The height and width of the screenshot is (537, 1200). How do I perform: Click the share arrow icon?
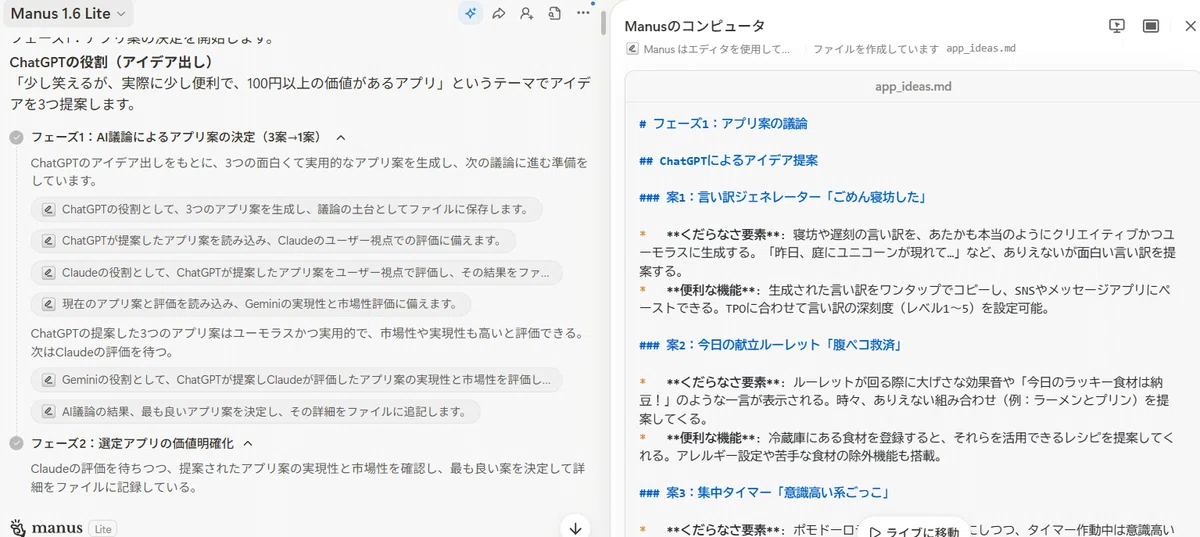(498, 14)
